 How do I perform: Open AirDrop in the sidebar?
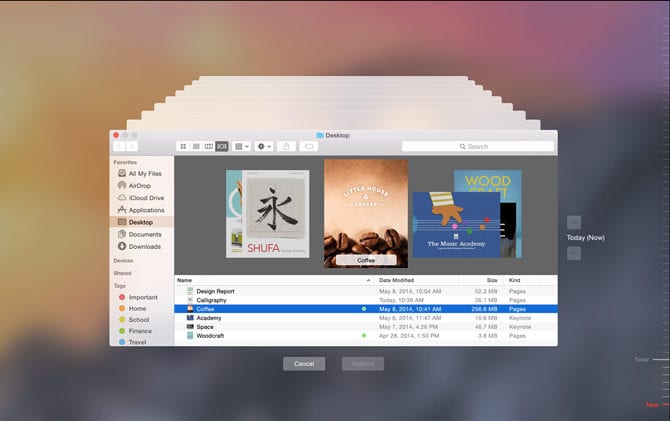point(138,185)
